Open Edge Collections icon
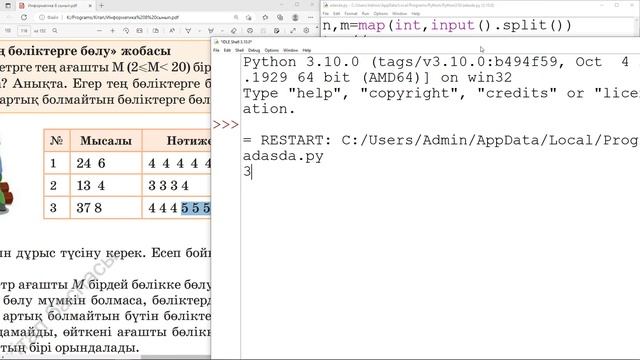Viewport: 640px width, 360px height. pyautogui.click(x=280, y=18)
